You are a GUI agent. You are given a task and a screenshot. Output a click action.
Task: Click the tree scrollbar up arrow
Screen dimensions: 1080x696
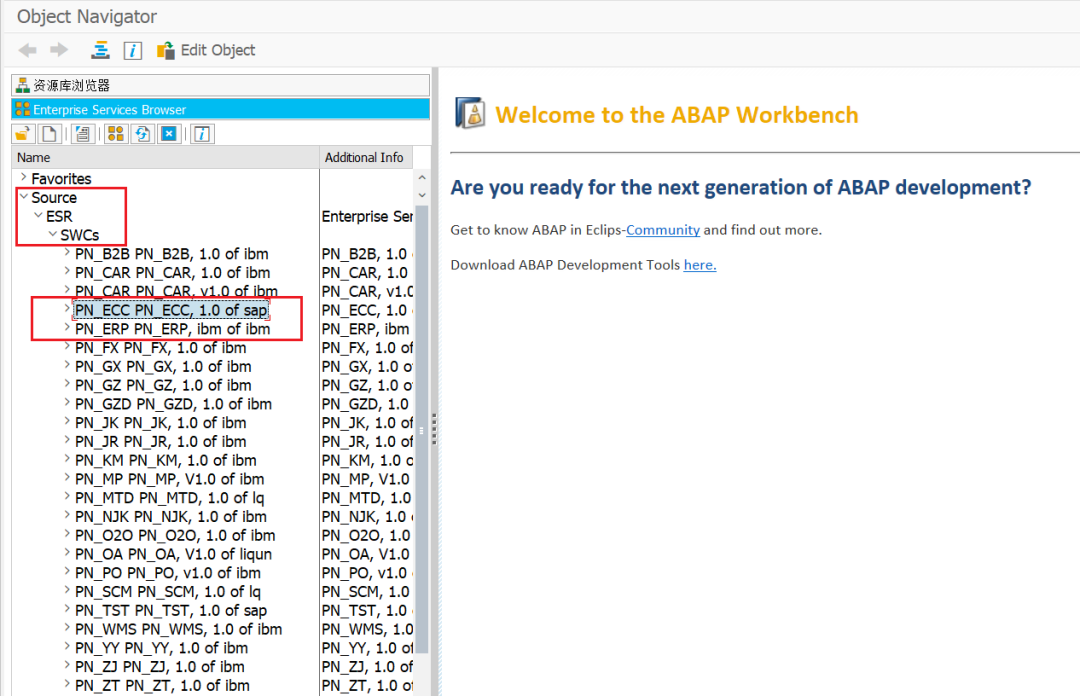pos(422,177)
